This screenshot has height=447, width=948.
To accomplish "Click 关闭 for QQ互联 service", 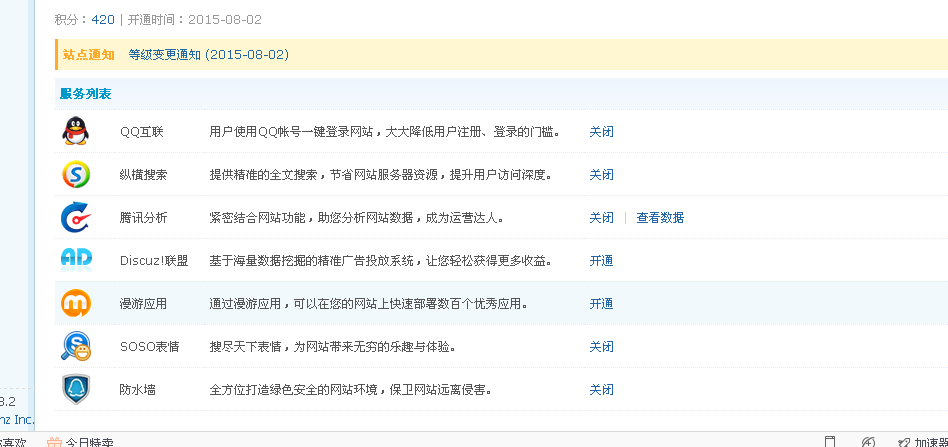I will pos(602,132).
